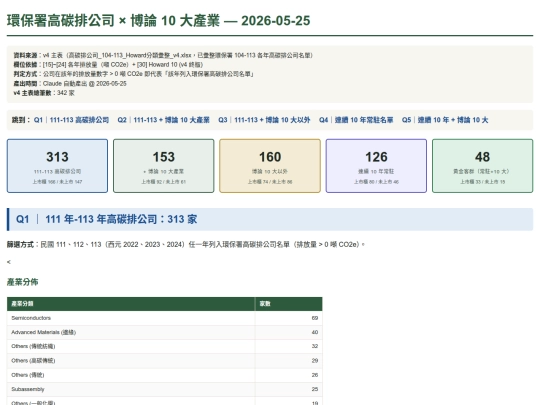Click the 篩選方式 description paragraph
540x405 pixels.
click(x=186, y=245)
